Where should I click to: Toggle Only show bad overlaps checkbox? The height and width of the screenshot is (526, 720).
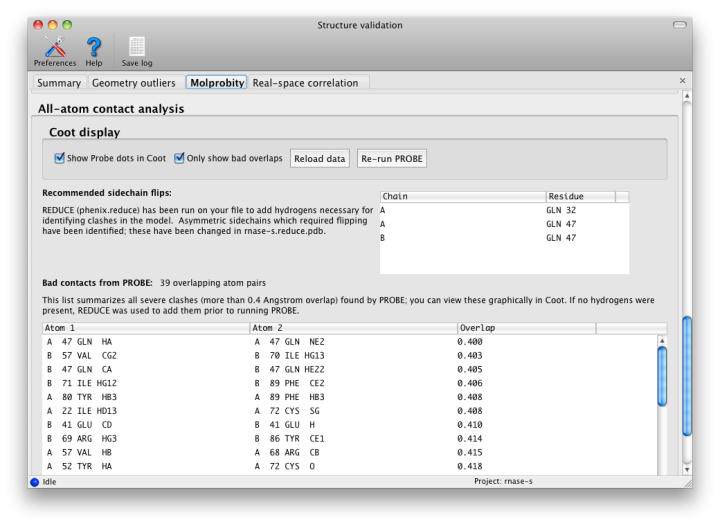click(x=180, y=158)
